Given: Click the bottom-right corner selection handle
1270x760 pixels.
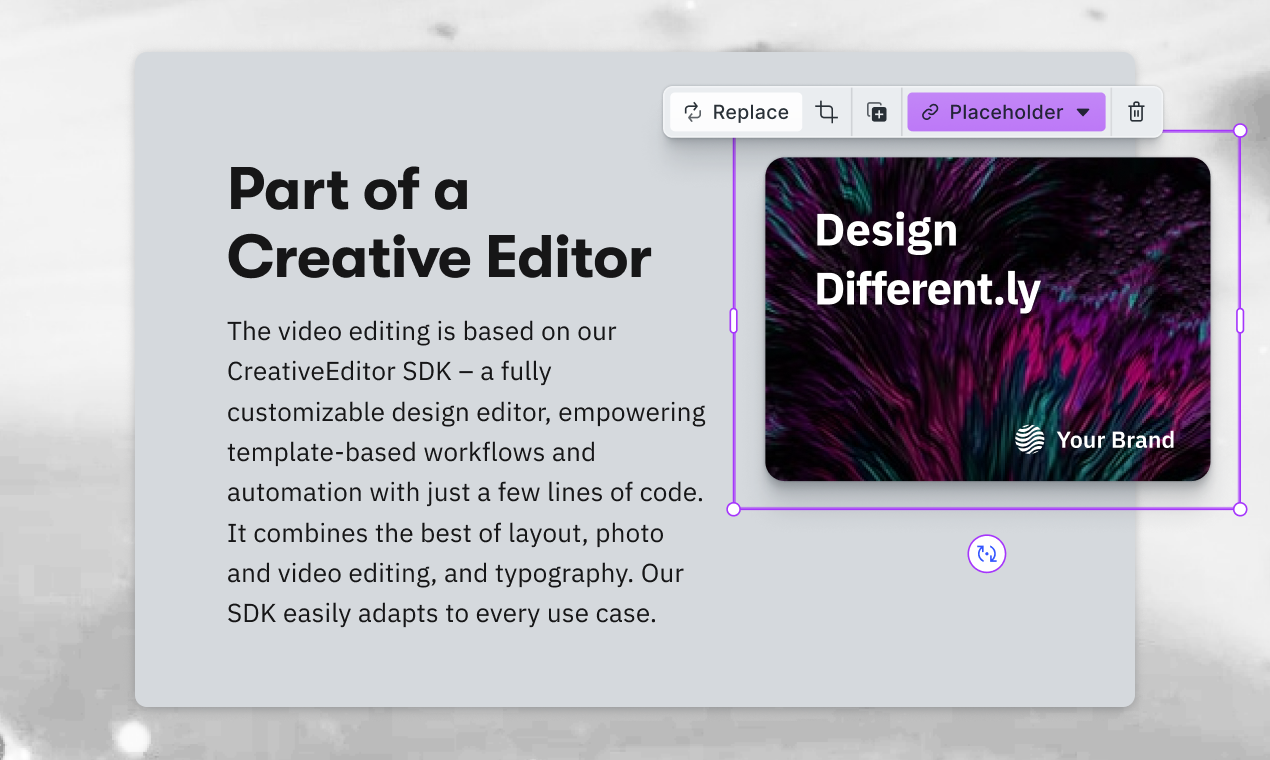Looking at the screenshot, I should point(1240,509).
